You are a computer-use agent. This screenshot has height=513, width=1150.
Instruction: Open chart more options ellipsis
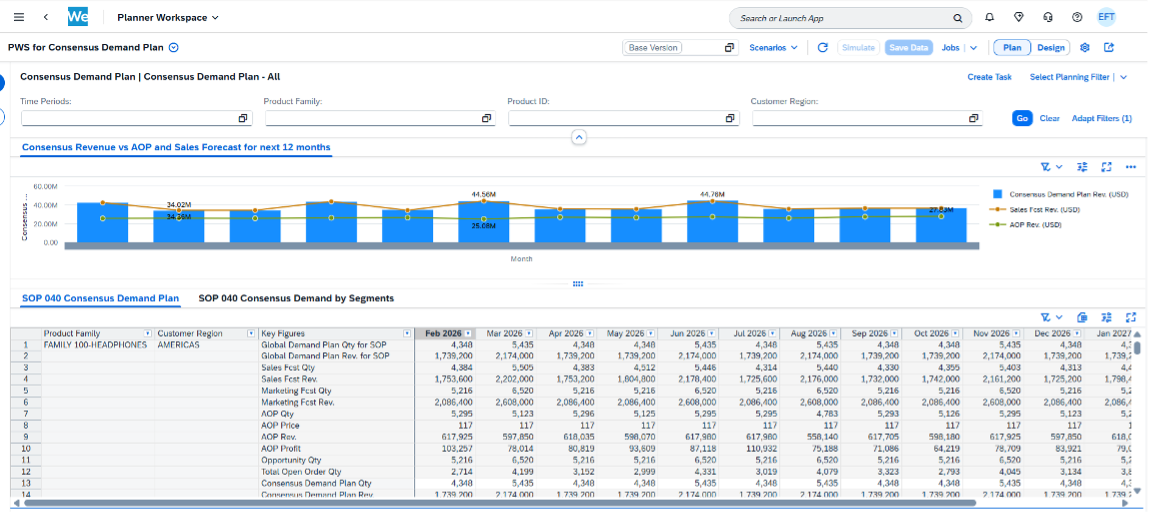1131,167
